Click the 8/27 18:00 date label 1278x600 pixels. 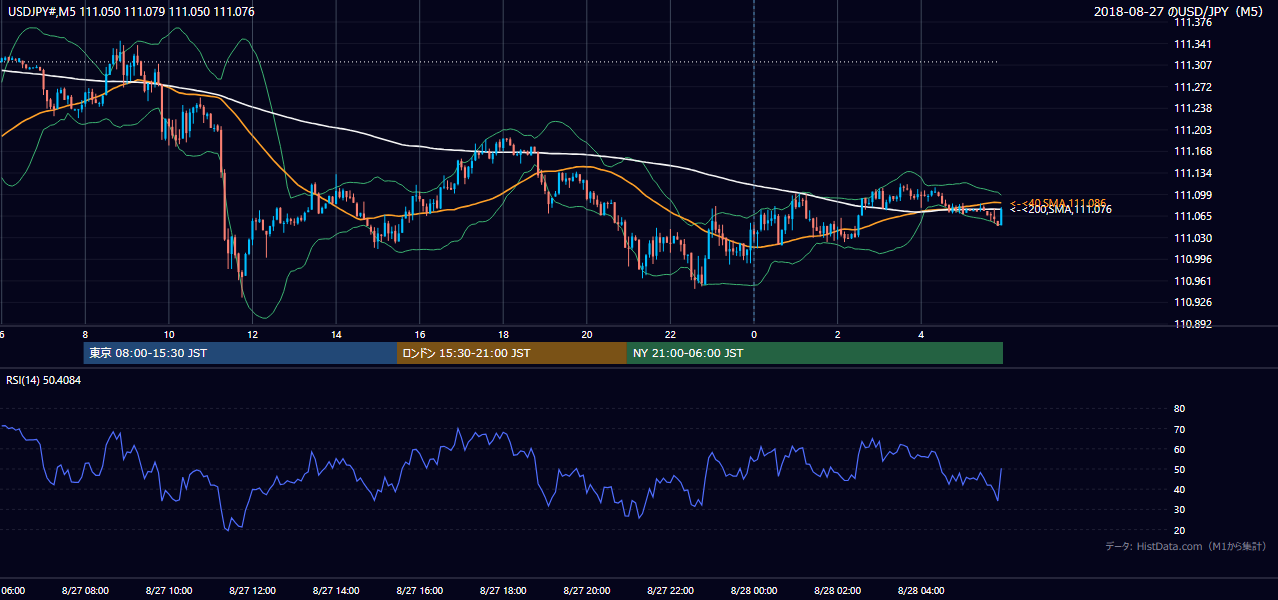coord(503,590)
